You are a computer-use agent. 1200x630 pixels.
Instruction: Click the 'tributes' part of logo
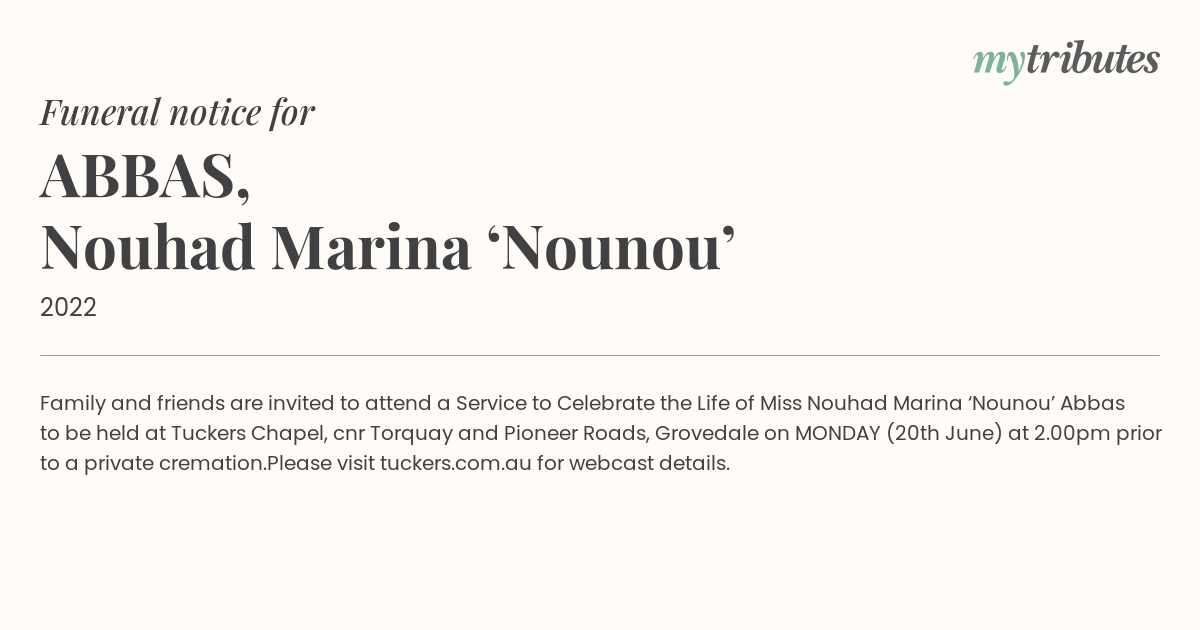(1093, 59)
